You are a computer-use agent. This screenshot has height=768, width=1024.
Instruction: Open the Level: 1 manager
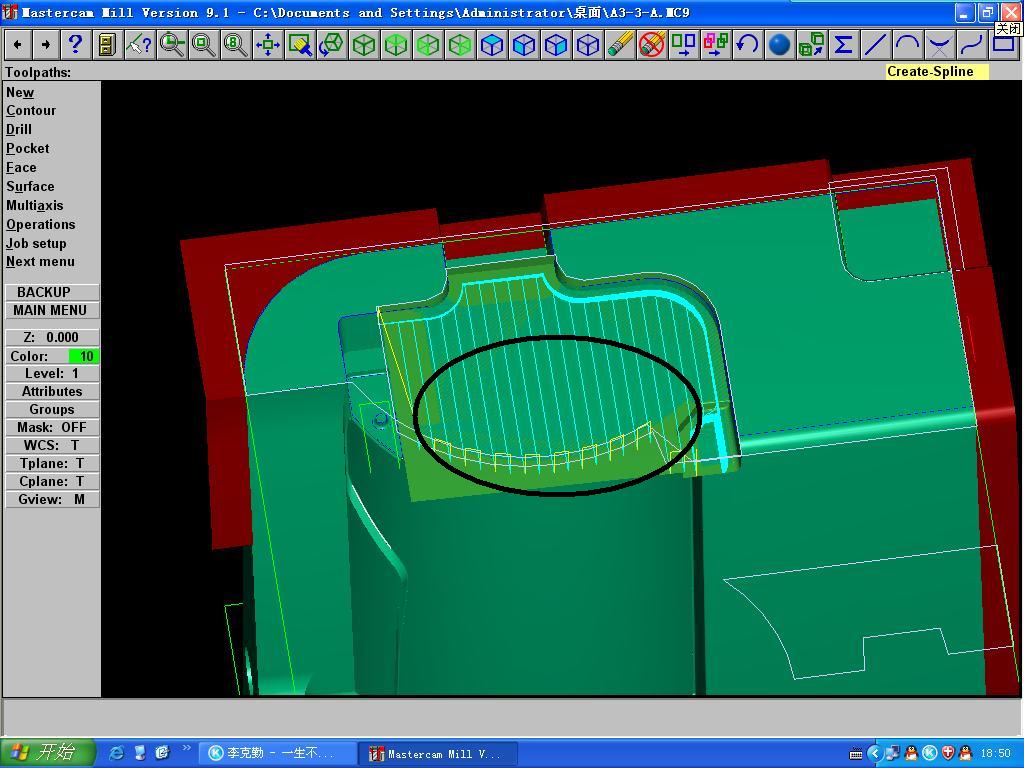click(52, 374)
